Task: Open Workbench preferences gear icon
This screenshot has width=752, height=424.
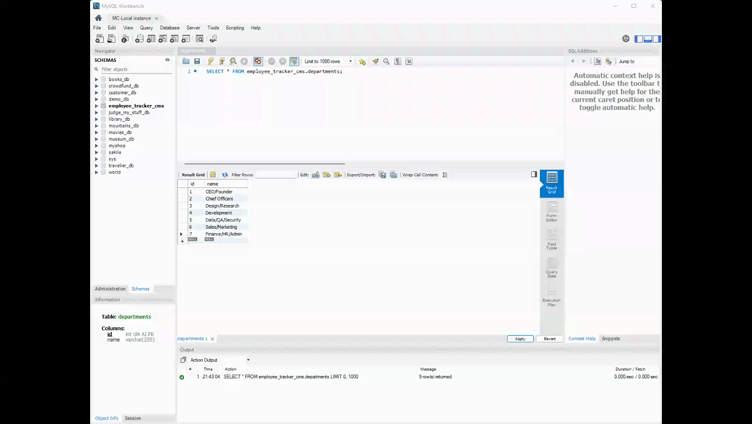Action: pos(626,39)
